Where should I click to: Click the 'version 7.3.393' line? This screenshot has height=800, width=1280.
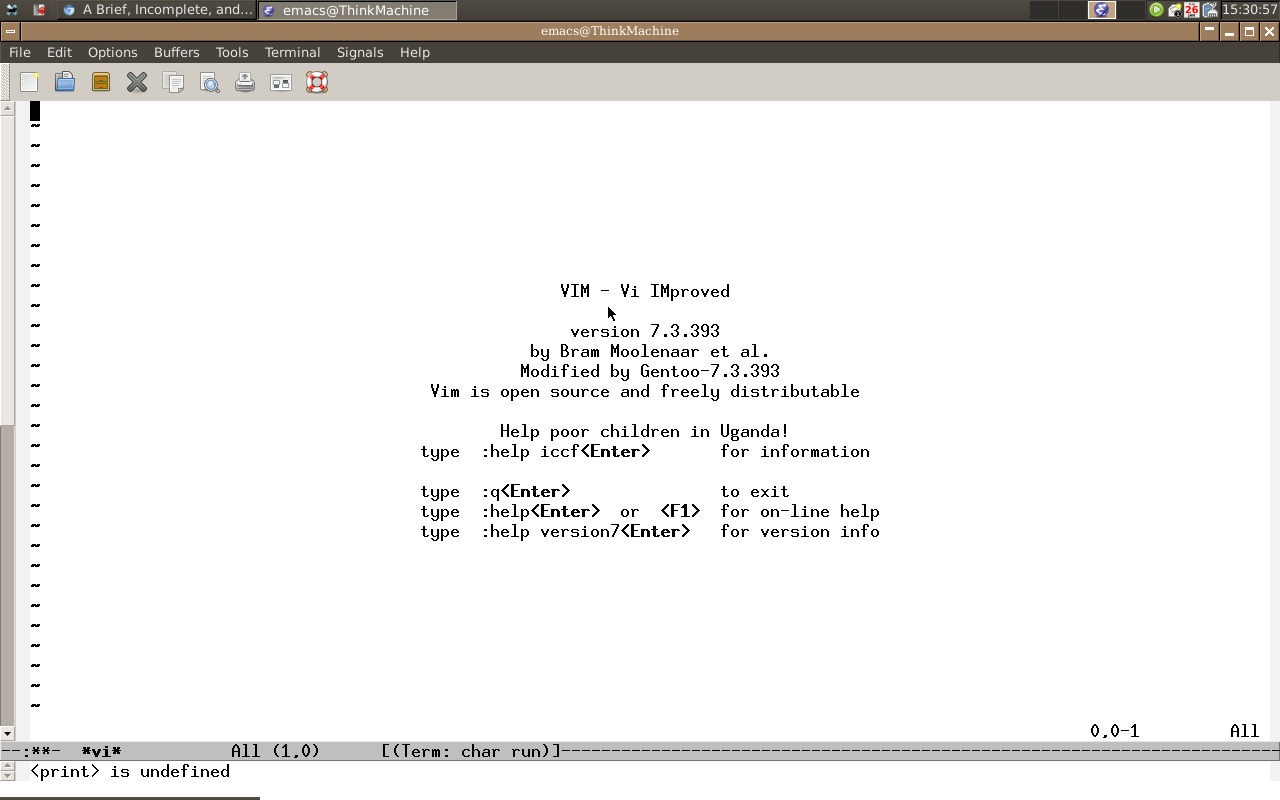(x=645, y=331)
